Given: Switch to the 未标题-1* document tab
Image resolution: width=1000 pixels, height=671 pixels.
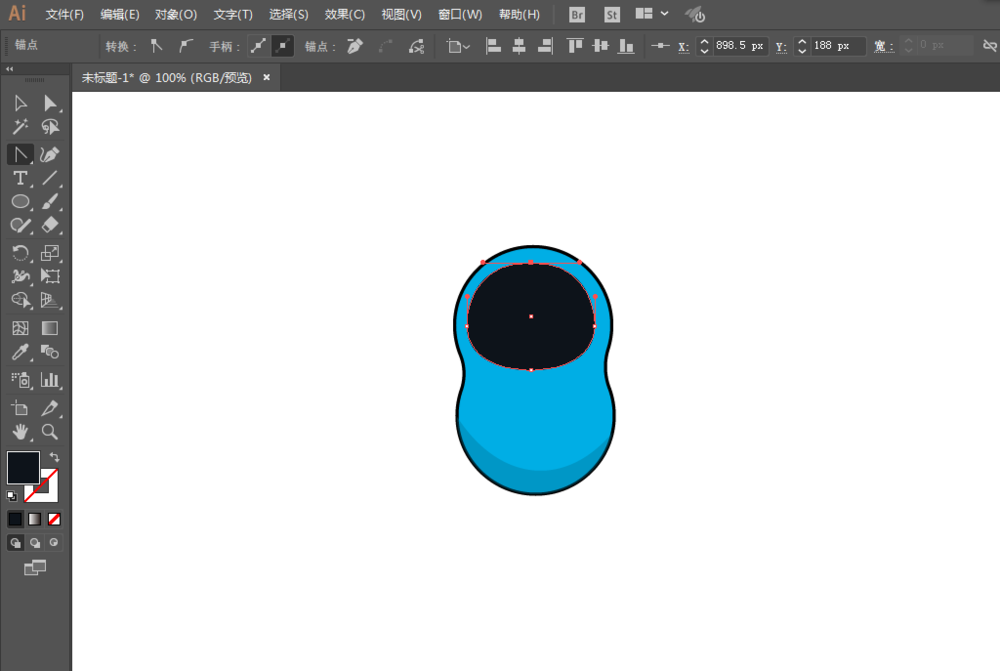Looking at the screenshot, I should 166,78.
